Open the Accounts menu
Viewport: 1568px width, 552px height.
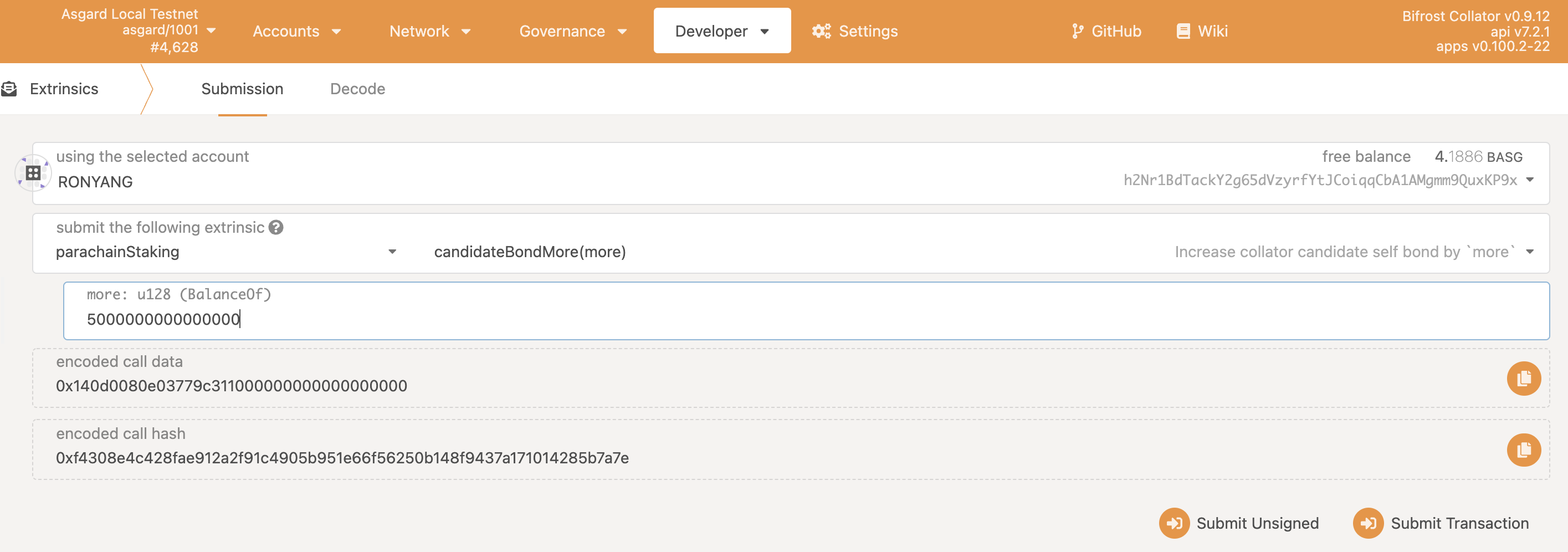click(296, 31)
